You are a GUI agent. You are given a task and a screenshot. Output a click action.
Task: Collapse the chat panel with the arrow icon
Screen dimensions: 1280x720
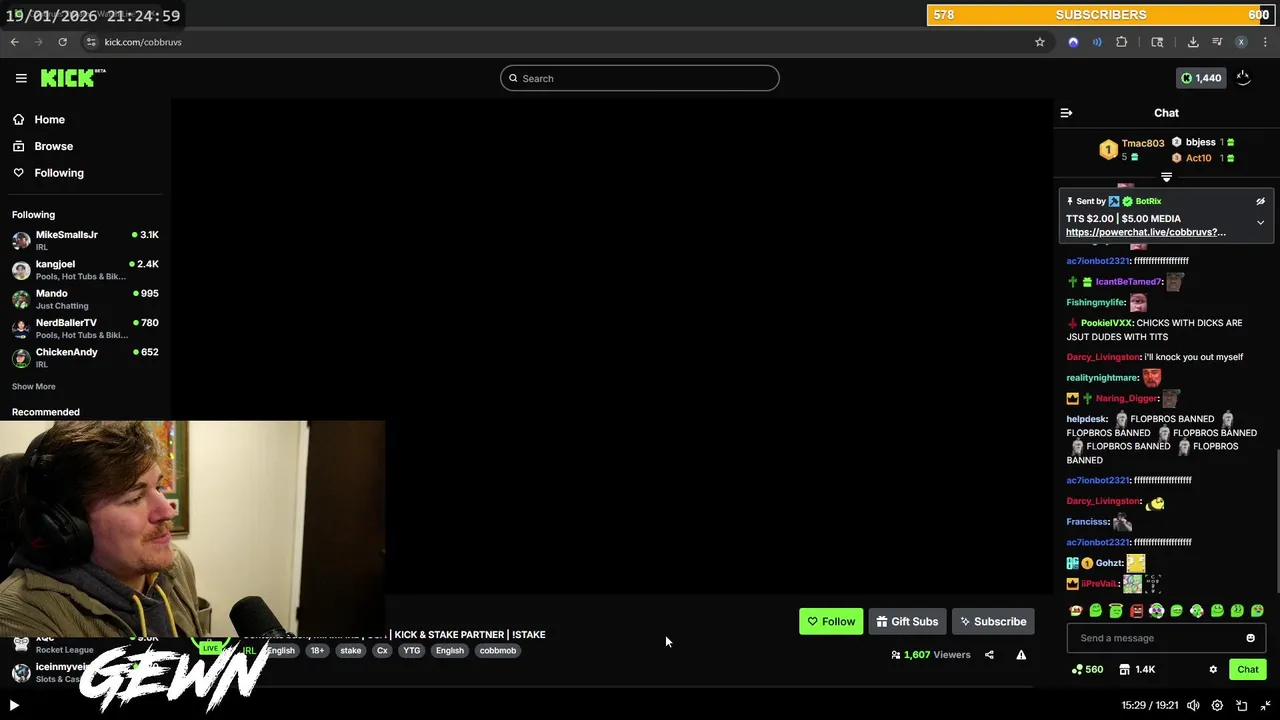tap(1066, 113)
